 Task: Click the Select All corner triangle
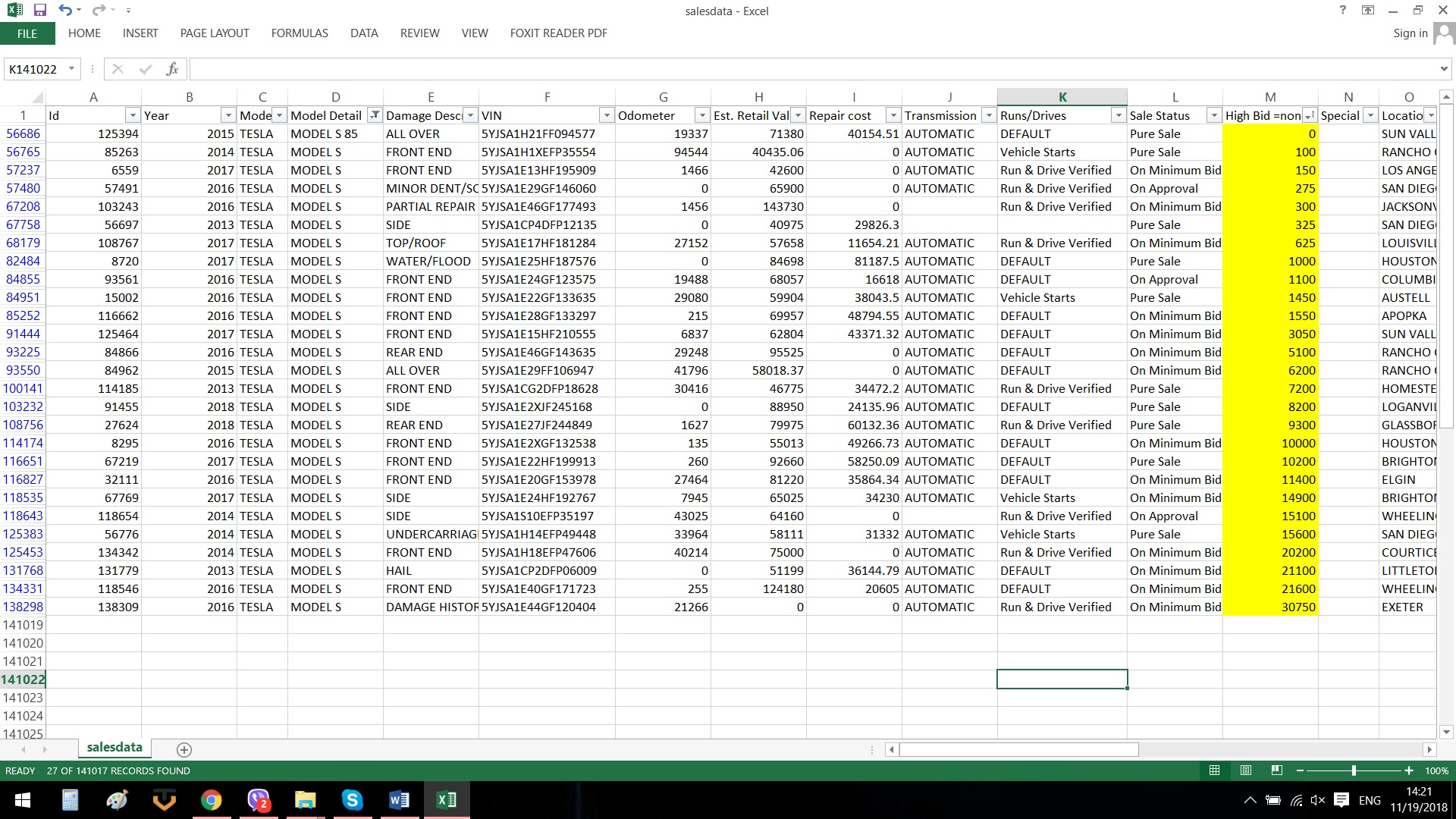[x=37, y=98]
